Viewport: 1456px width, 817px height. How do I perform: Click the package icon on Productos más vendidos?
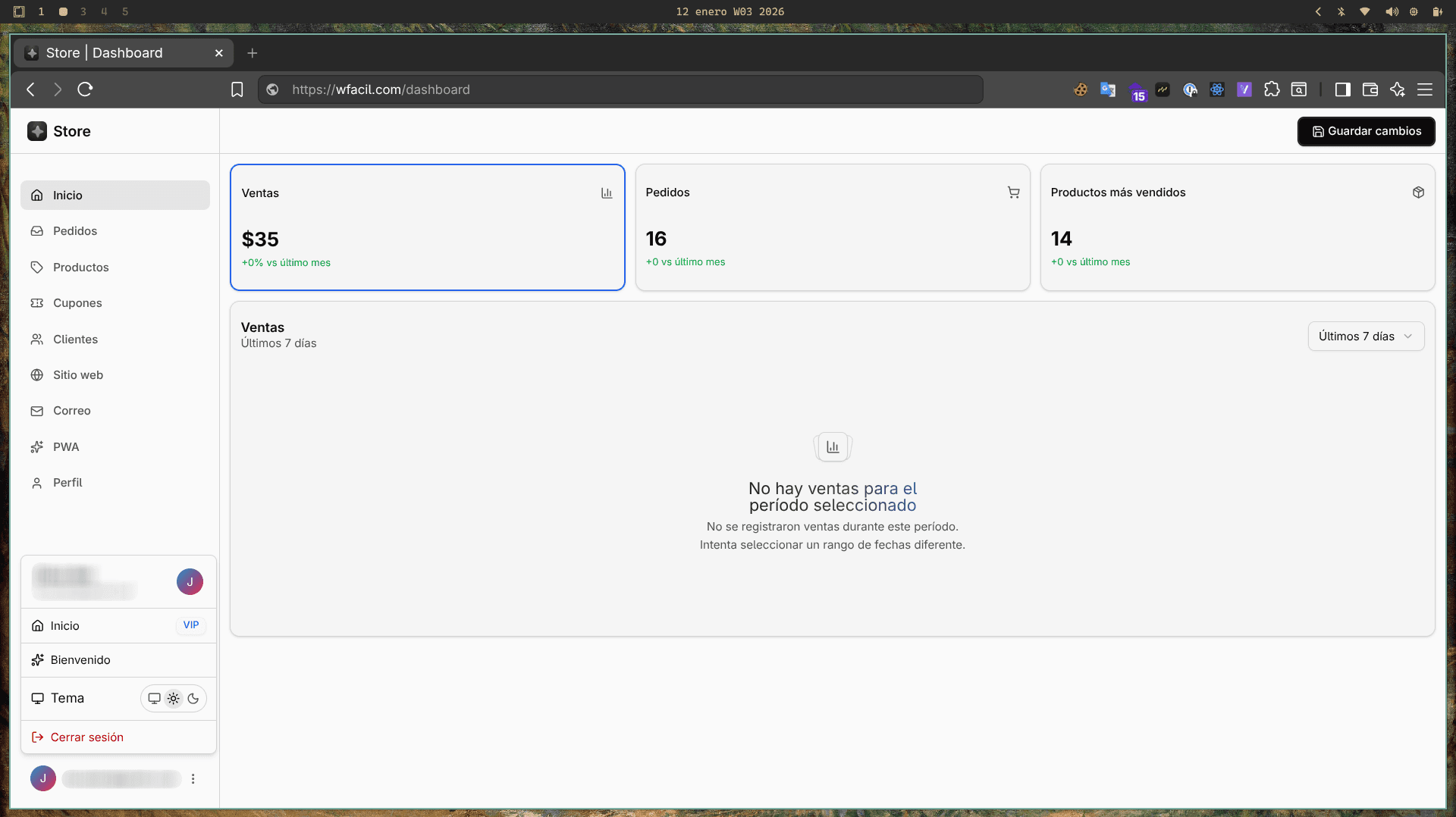(x=1419, y=192)
